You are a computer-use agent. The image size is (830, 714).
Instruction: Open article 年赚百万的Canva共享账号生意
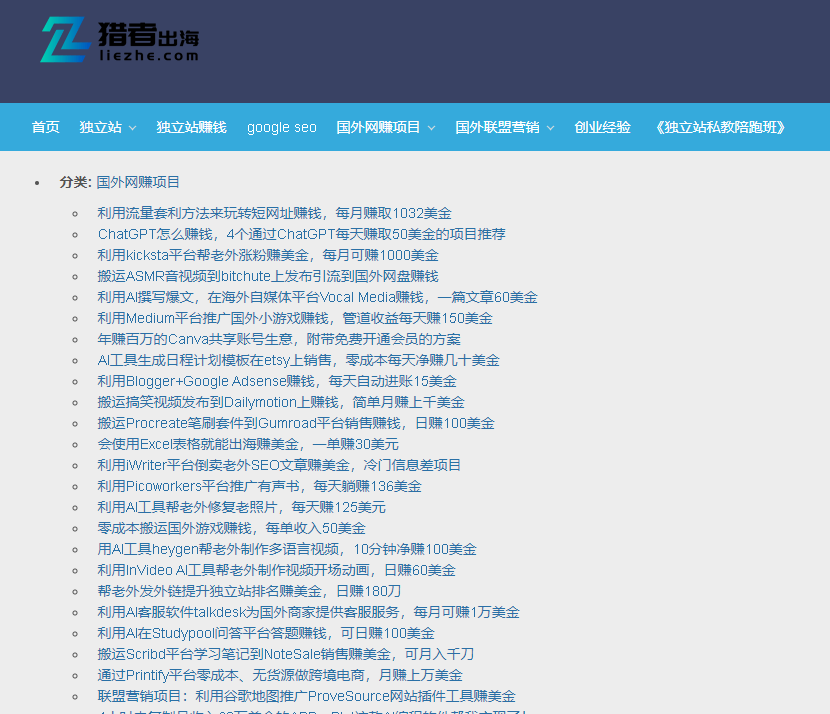(x=279, y=339)
